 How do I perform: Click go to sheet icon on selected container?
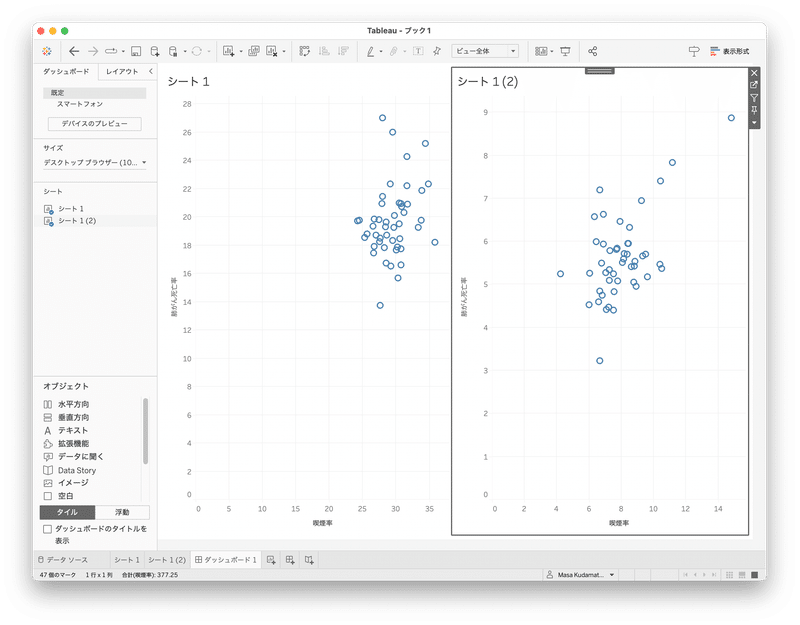pyautogui.click(x=754, y=85)
